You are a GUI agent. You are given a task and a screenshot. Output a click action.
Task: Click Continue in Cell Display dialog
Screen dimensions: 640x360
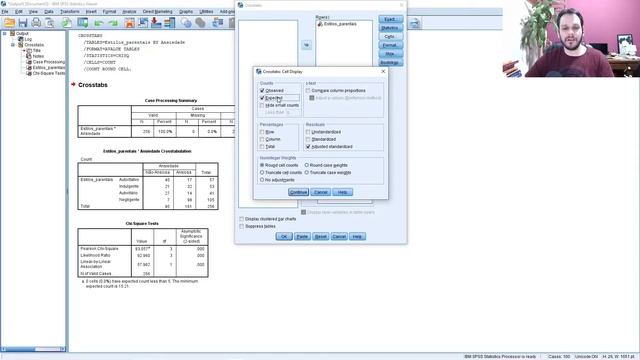tap(298, 192)
